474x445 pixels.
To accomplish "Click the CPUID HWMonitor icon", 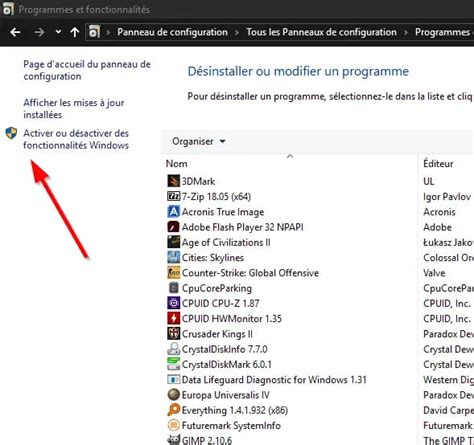I will [173, 318].
